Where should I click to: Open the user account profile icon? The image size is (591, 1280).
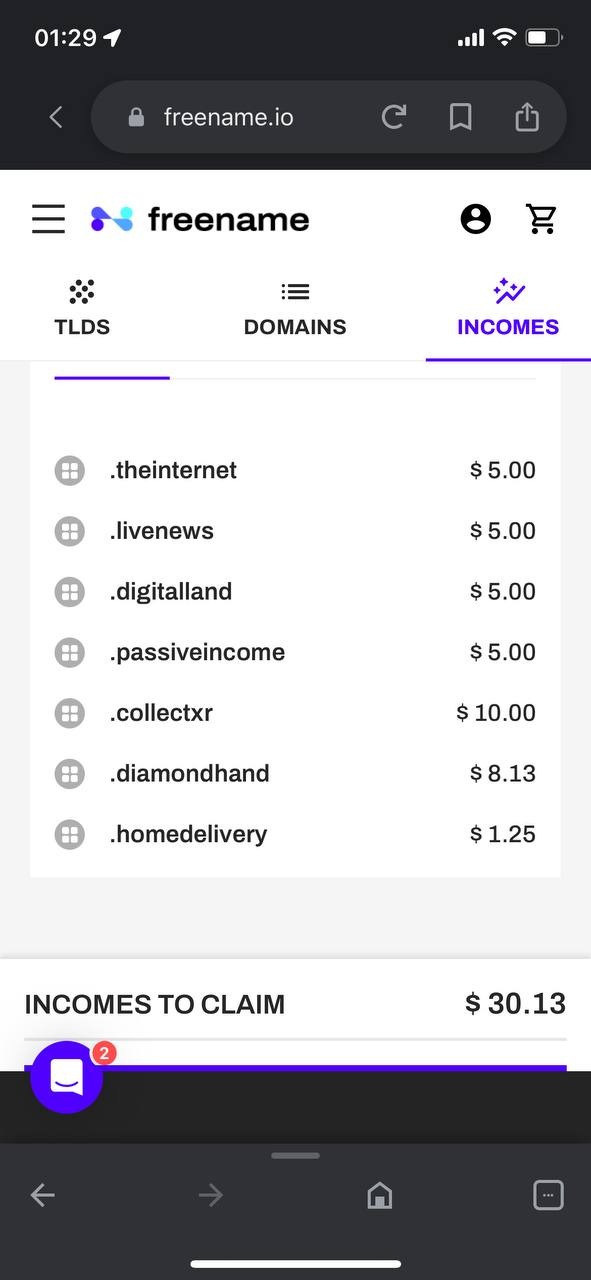pos(476,219)
